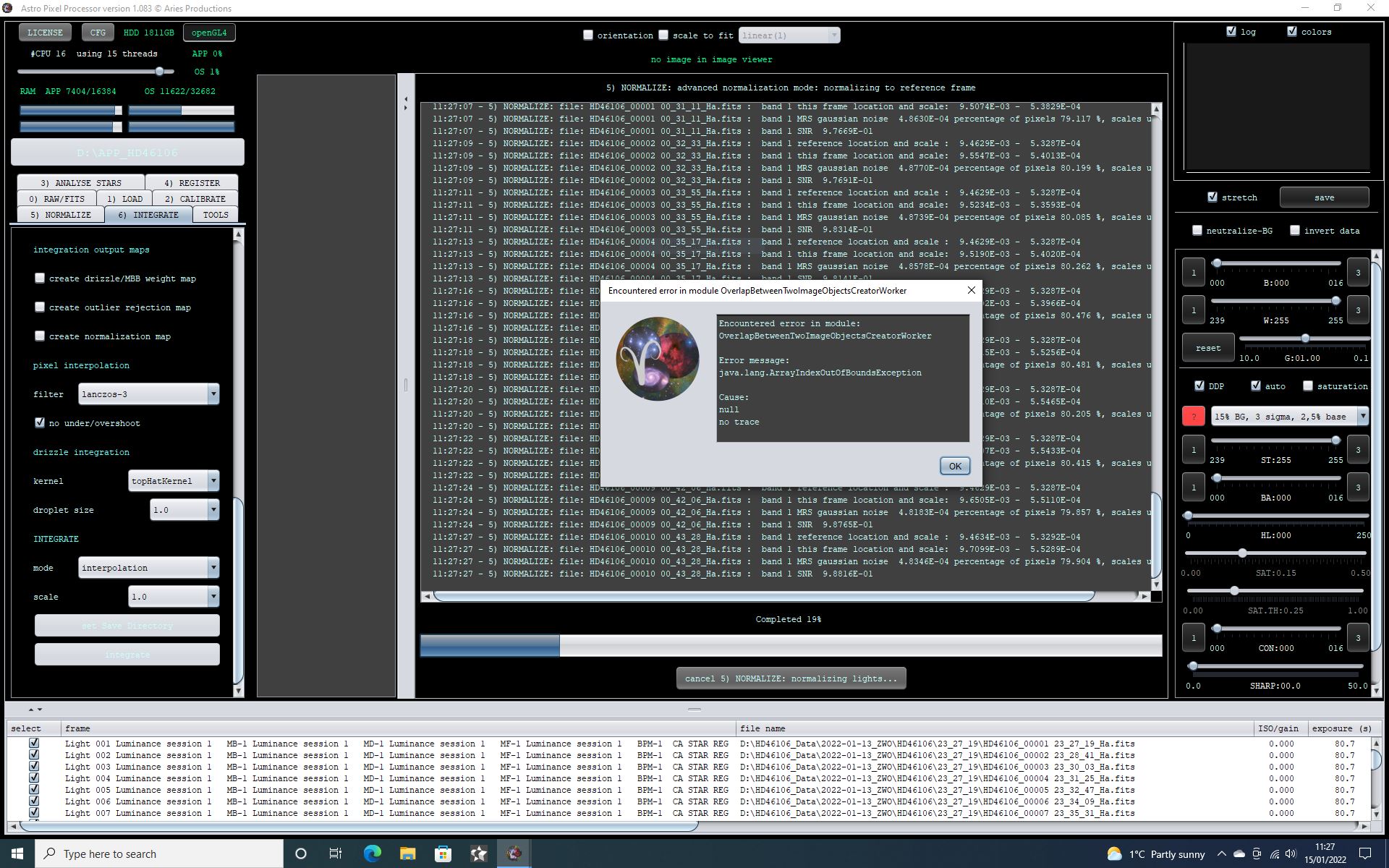The width and height of the screenshot is (1389, 868).
Task: Click the CPU threads slider handle
Action: [x=160, y=71]
